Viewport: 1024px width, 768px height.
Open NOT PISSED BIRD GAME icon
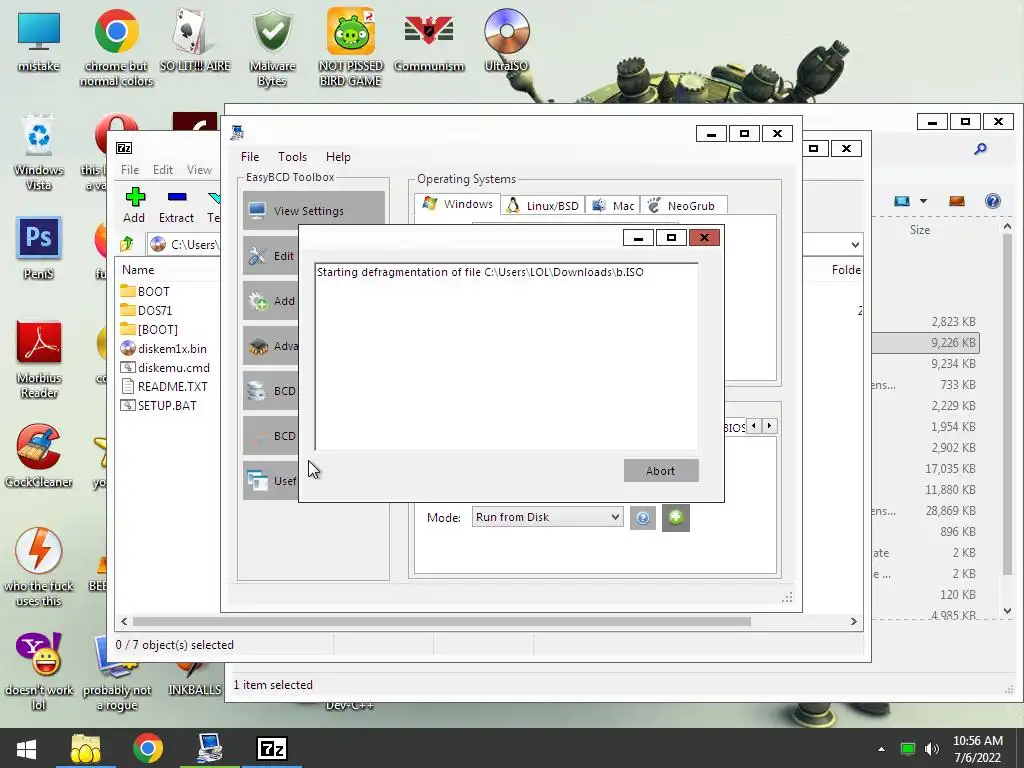pos(351,47)
